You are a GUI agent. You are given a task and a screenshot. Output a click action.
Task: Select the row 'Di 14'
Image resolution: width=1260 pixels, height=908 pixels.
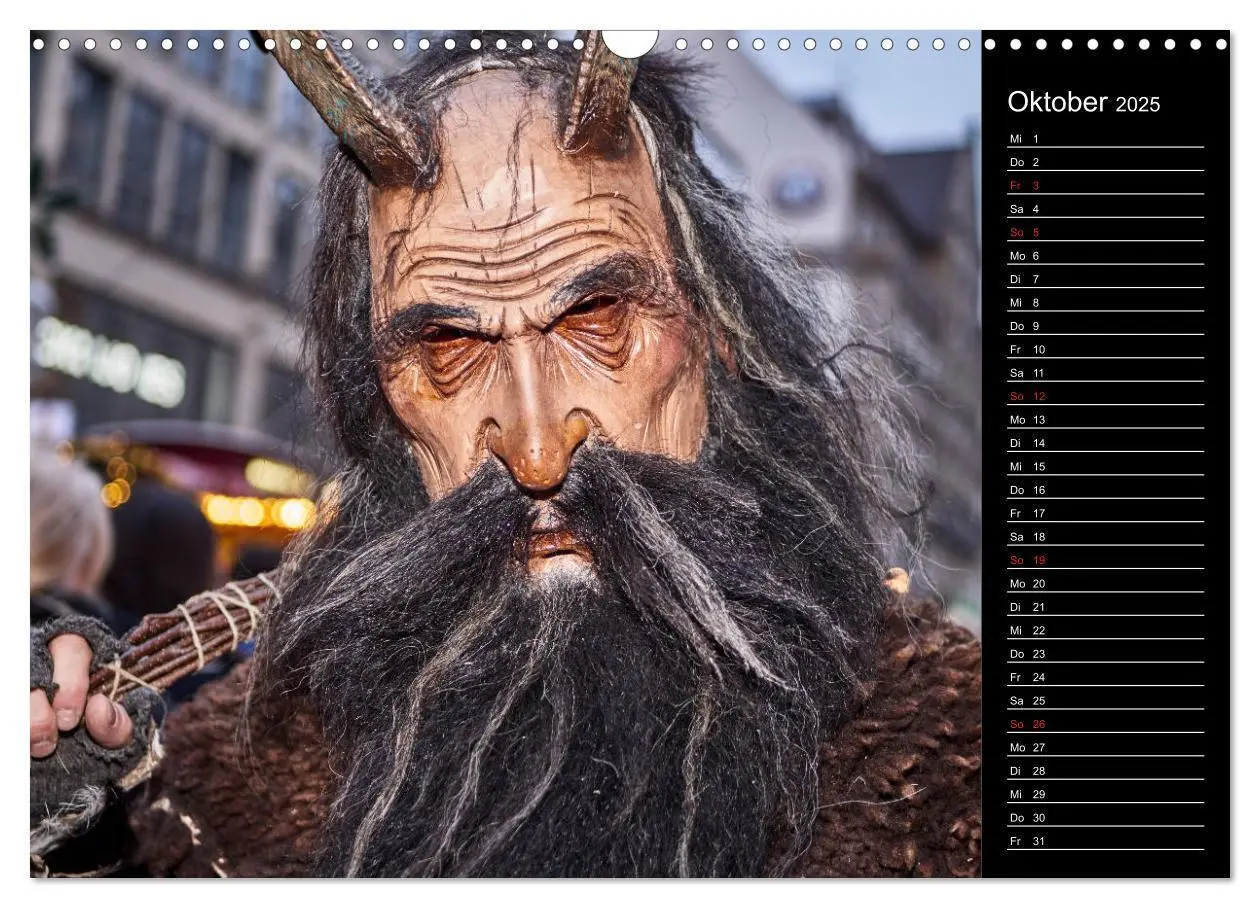point(1105,443)
